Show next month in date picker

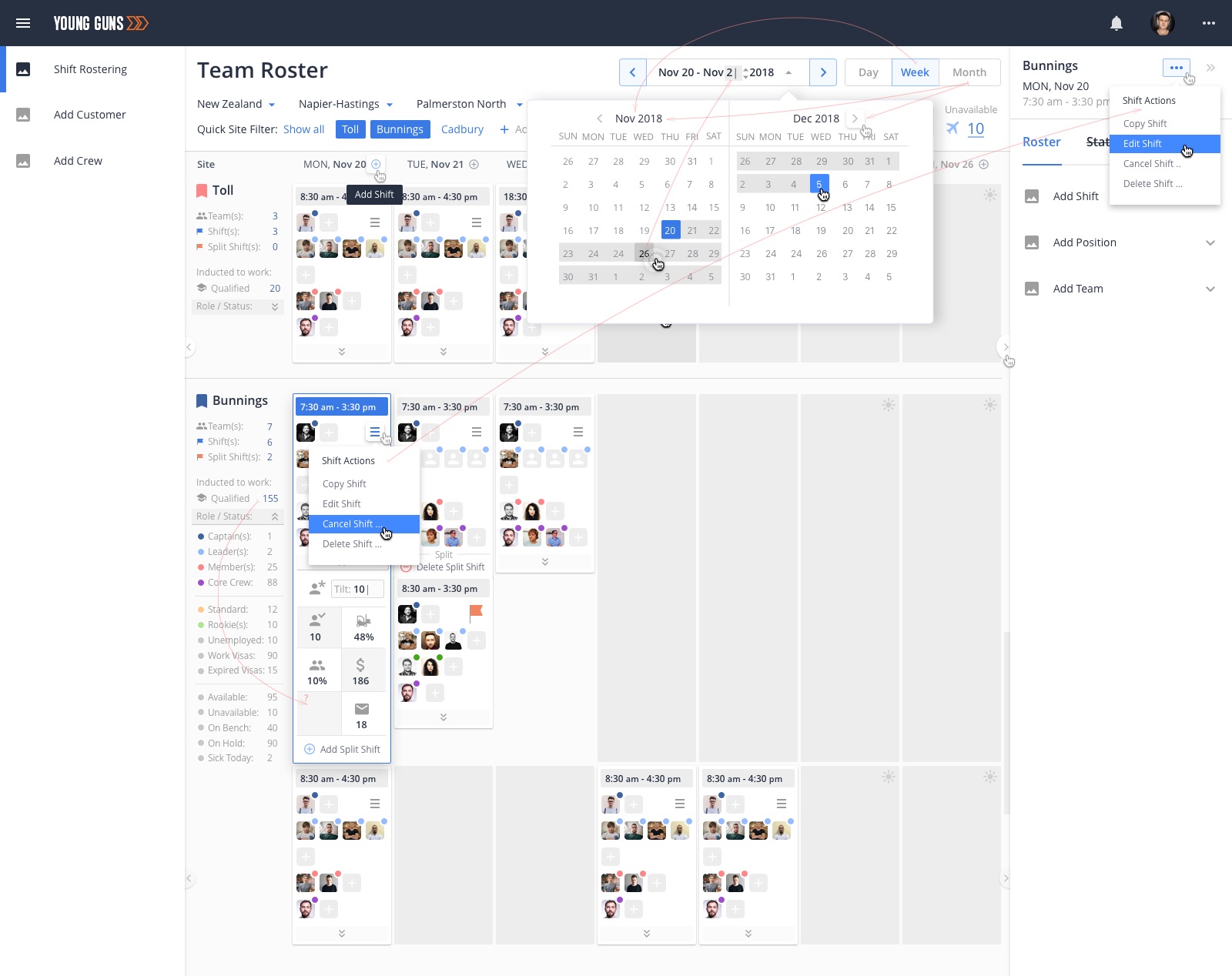coord(855,119)
